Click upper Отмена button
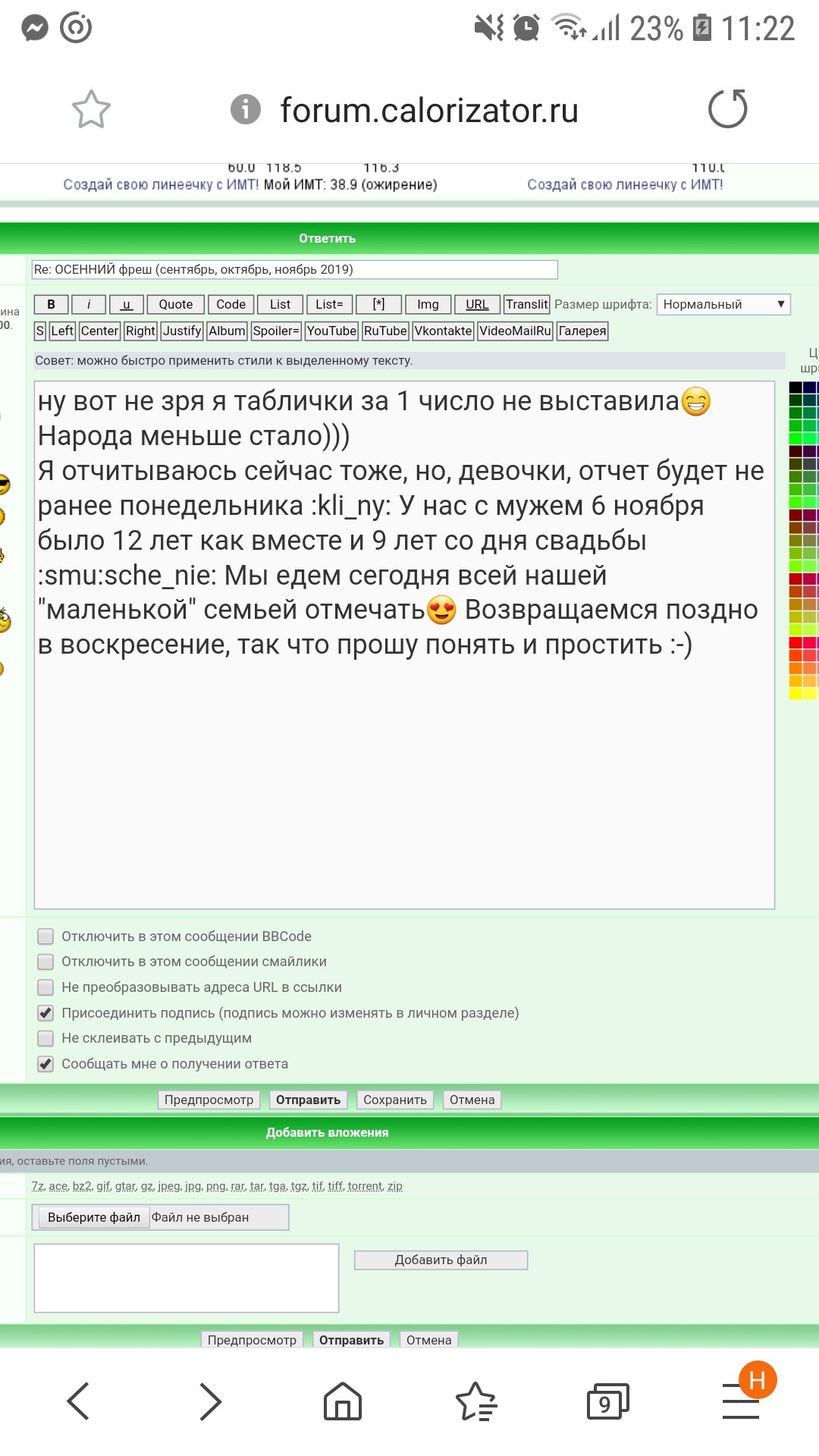The height and width of the screenshot is (1456, 819). pos(472,1100)
